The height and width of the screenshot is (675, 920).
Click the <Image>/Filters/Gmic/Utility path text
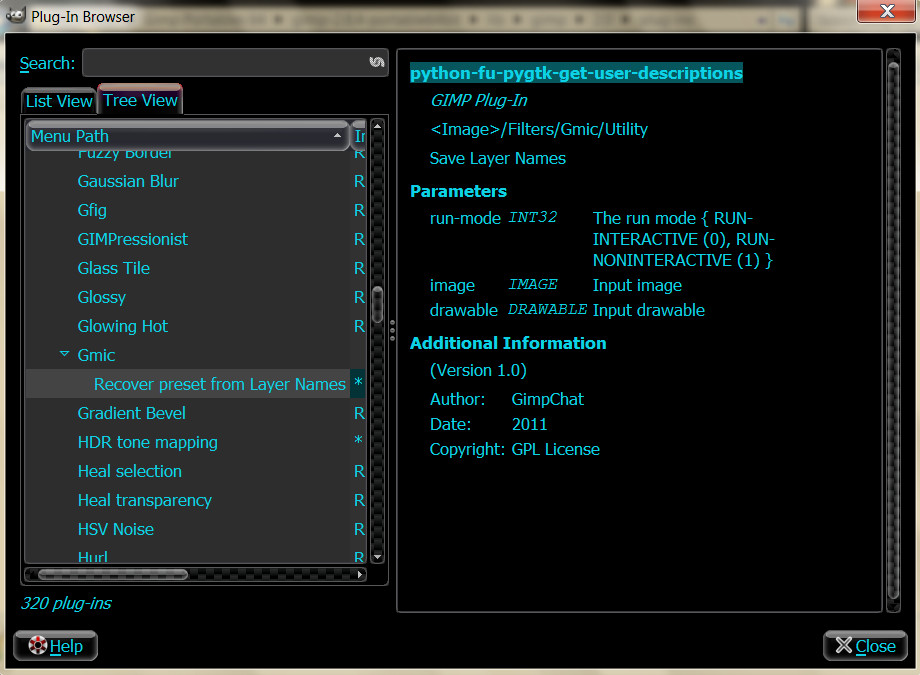click(539, 129)
